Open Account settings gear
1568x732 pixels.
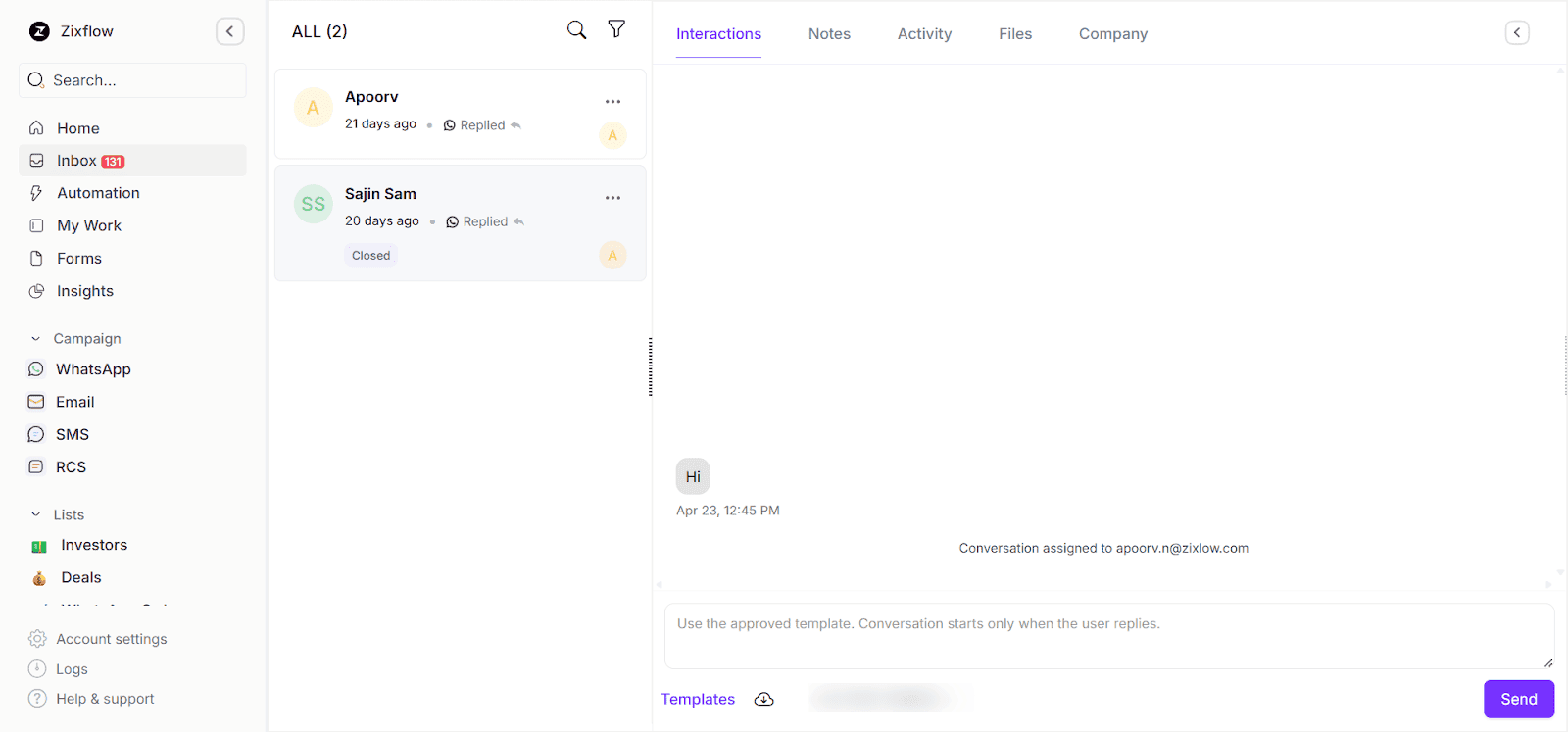click(x=111, y=639)
